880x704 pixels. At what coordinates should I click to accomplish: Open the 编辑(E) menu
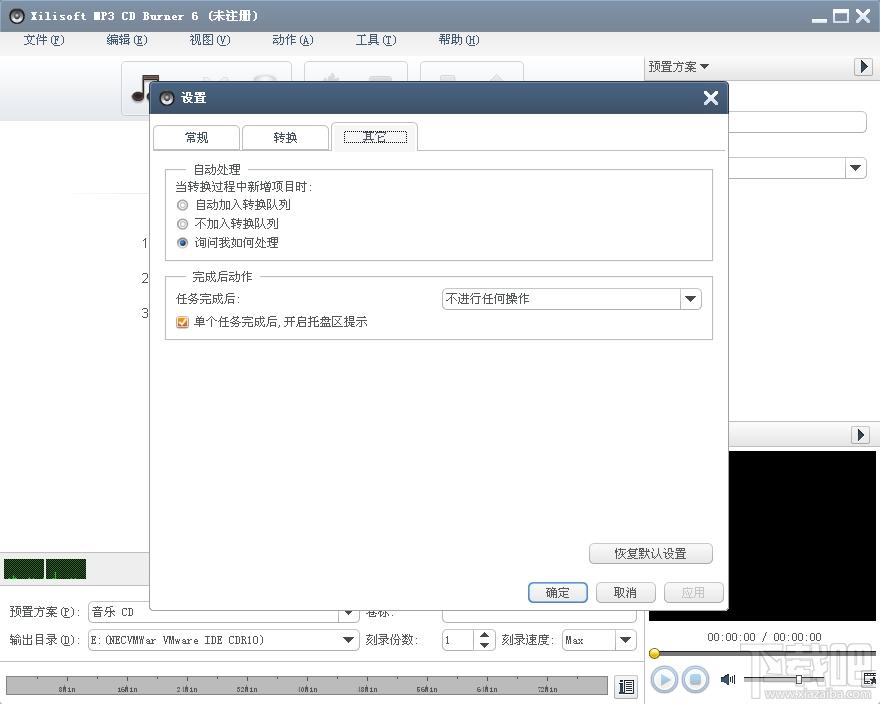(x=127, y=40)
